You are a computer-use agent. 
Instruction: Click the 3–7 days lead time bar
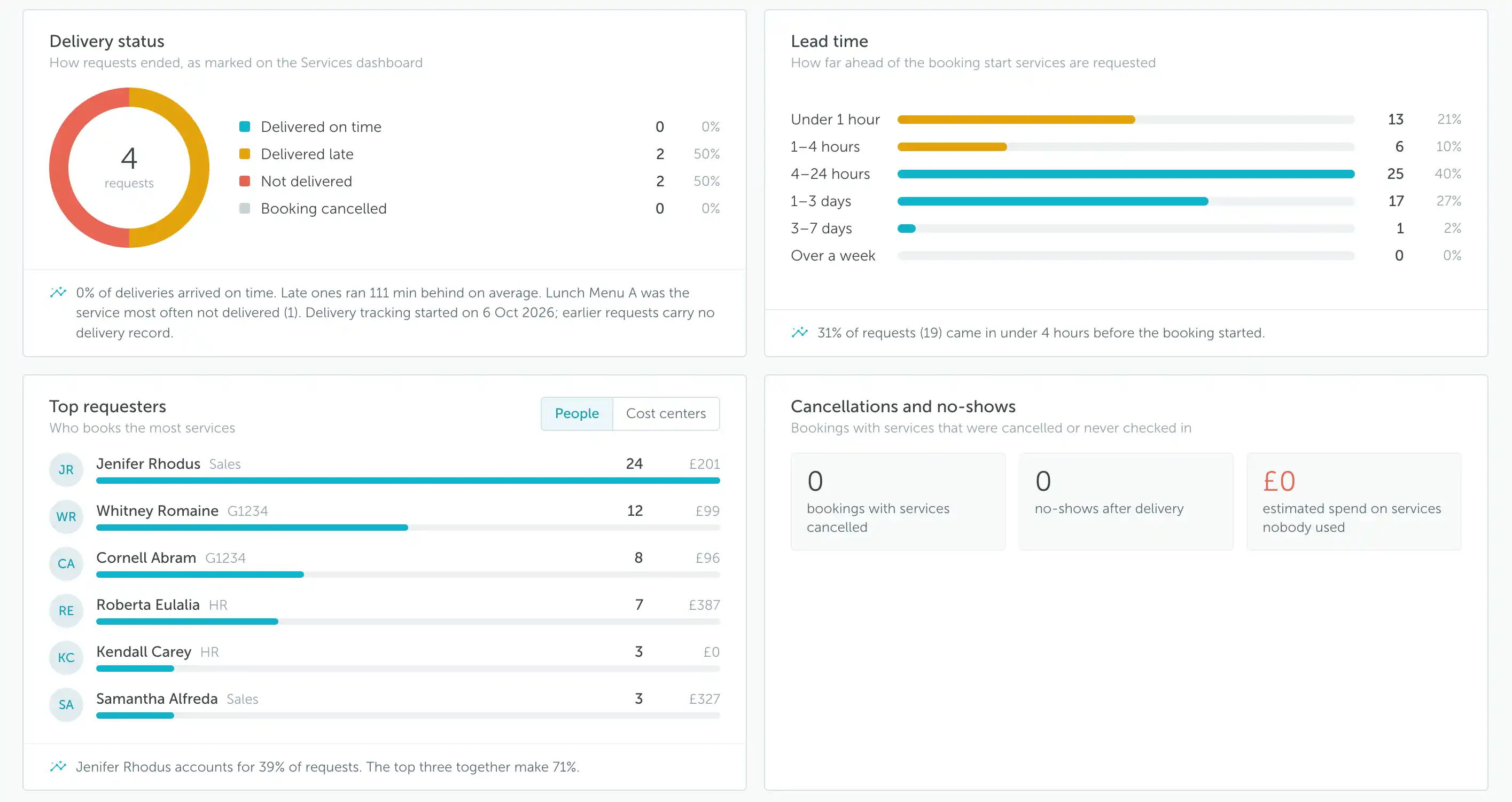pos(1126,229)
